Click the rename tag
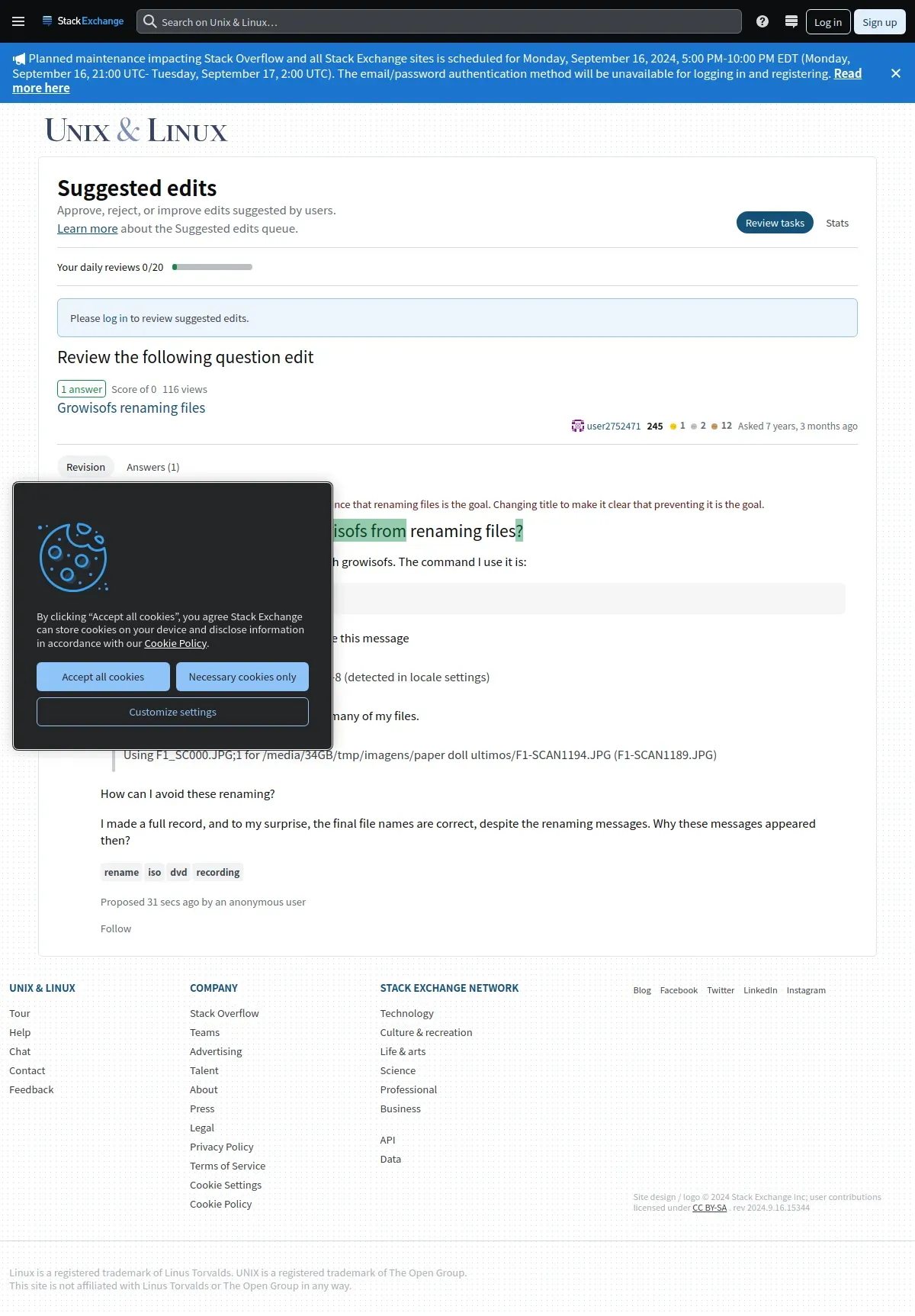The height and width of the screenshot is (1316, 915). (121, 872)
